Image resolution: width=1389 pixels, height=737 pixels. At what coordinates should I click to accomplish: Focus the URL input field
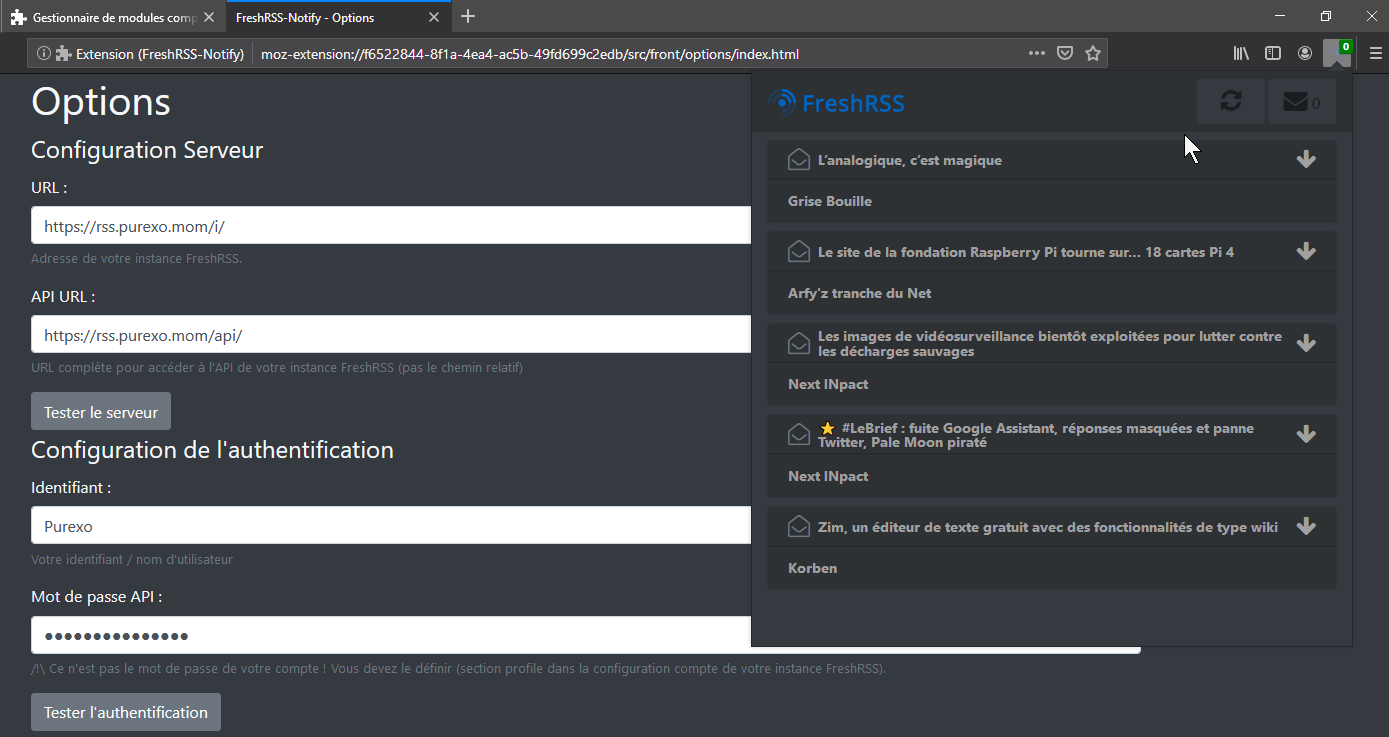391,225
